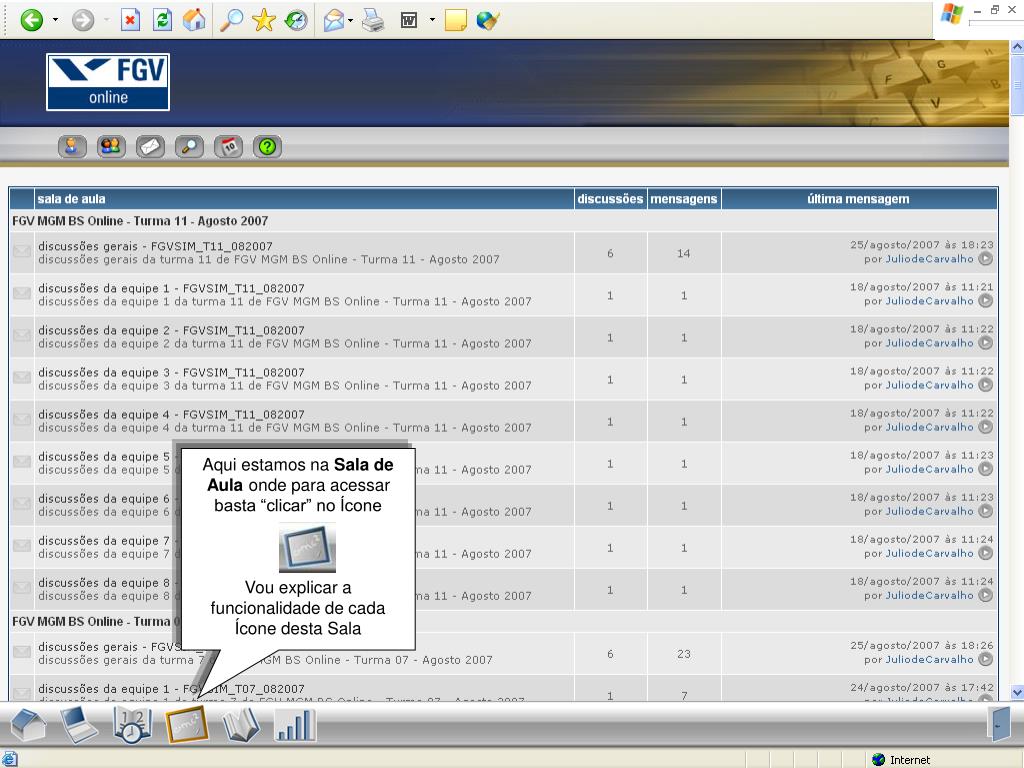Image resolution: width=1024 pixels, height=768 pixels.
Task: Open the group of people icon
Action: 111,147
